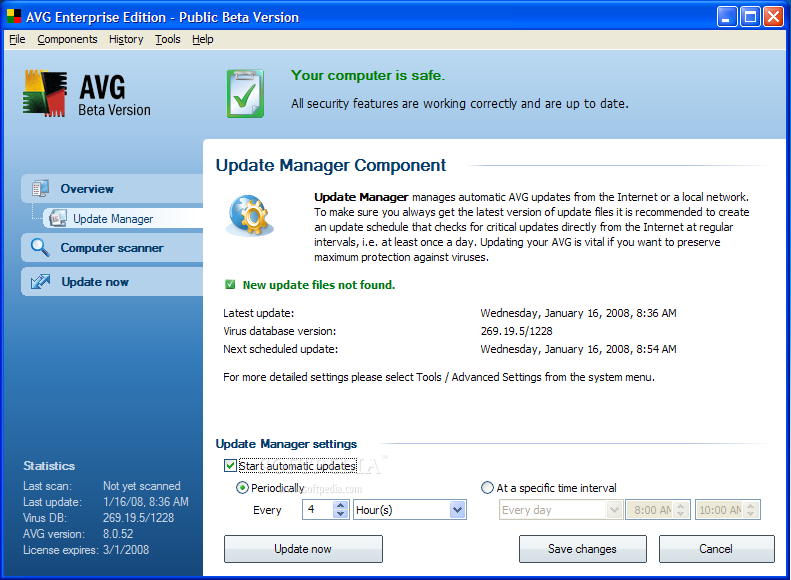Click the Update Manager Component heading
Image resolution: width=791 pixels, height=580 pixels.
[x=331, y=165]
